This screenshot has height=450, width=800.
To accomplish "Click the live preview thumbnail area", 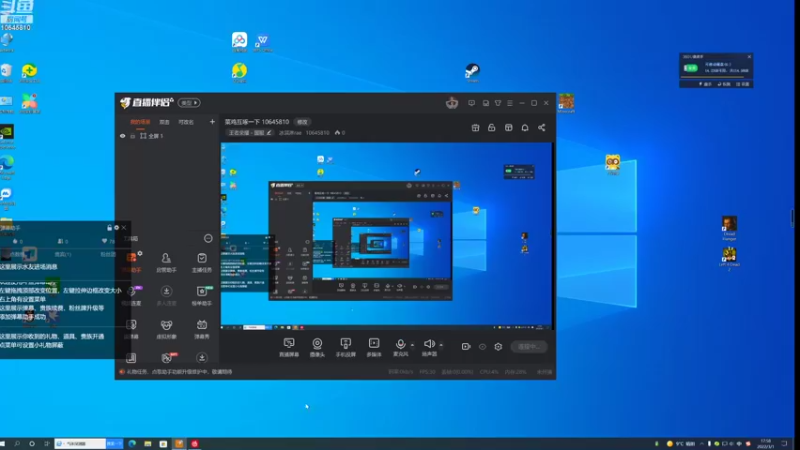I will click(x=386, y=236).
